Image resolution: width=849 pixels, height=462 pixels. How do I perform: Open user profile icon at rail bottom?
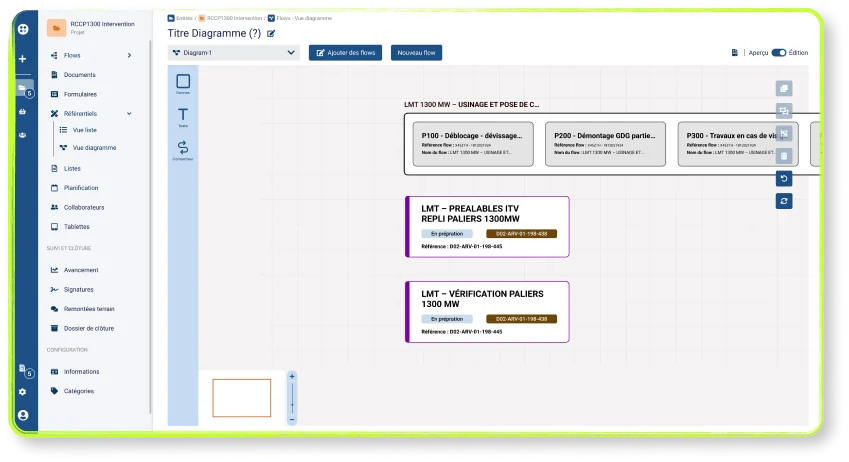pyautogui.click(x=23, y=415)
